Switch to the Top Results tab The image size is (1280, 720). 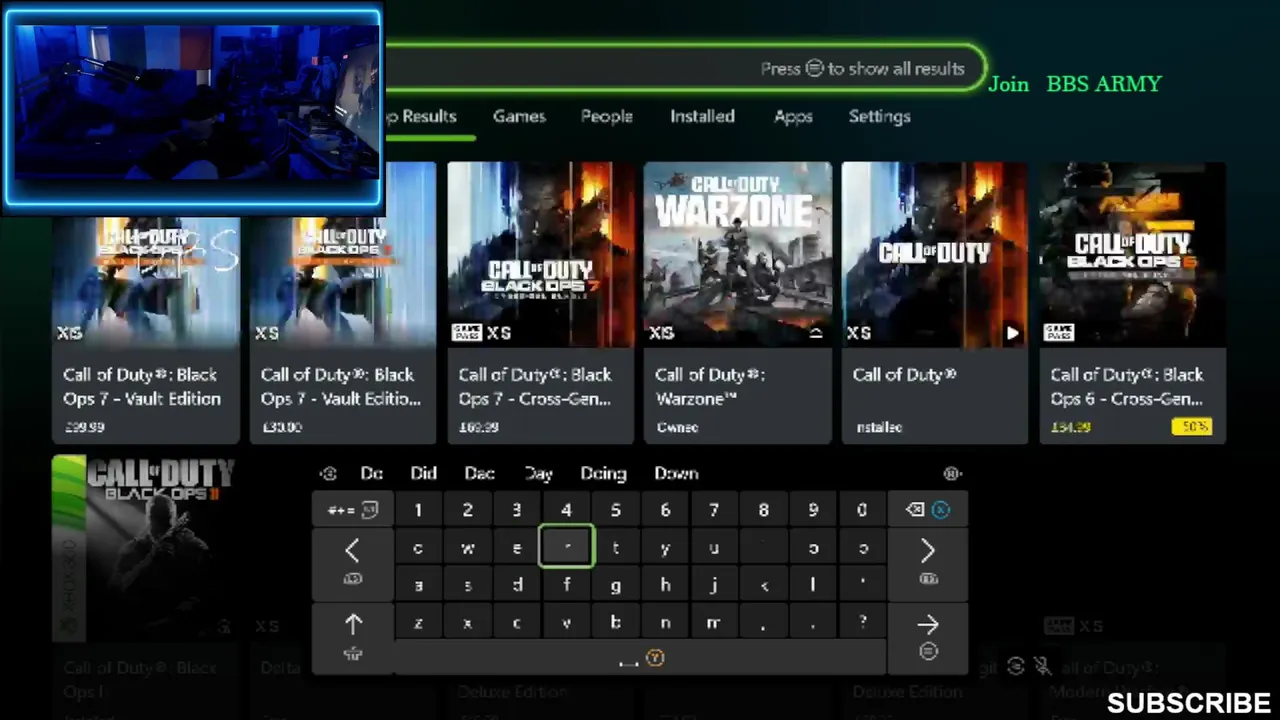(x=420, y=116)
